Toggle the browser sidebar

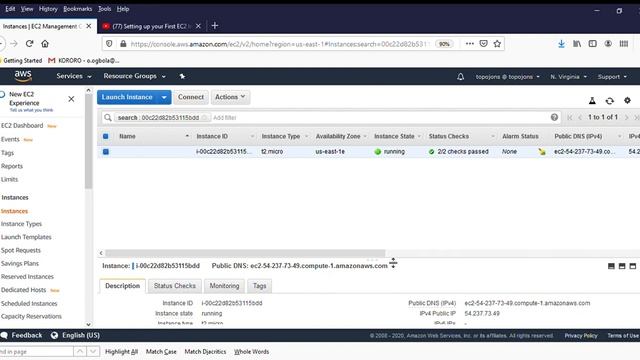pos(592,44)
